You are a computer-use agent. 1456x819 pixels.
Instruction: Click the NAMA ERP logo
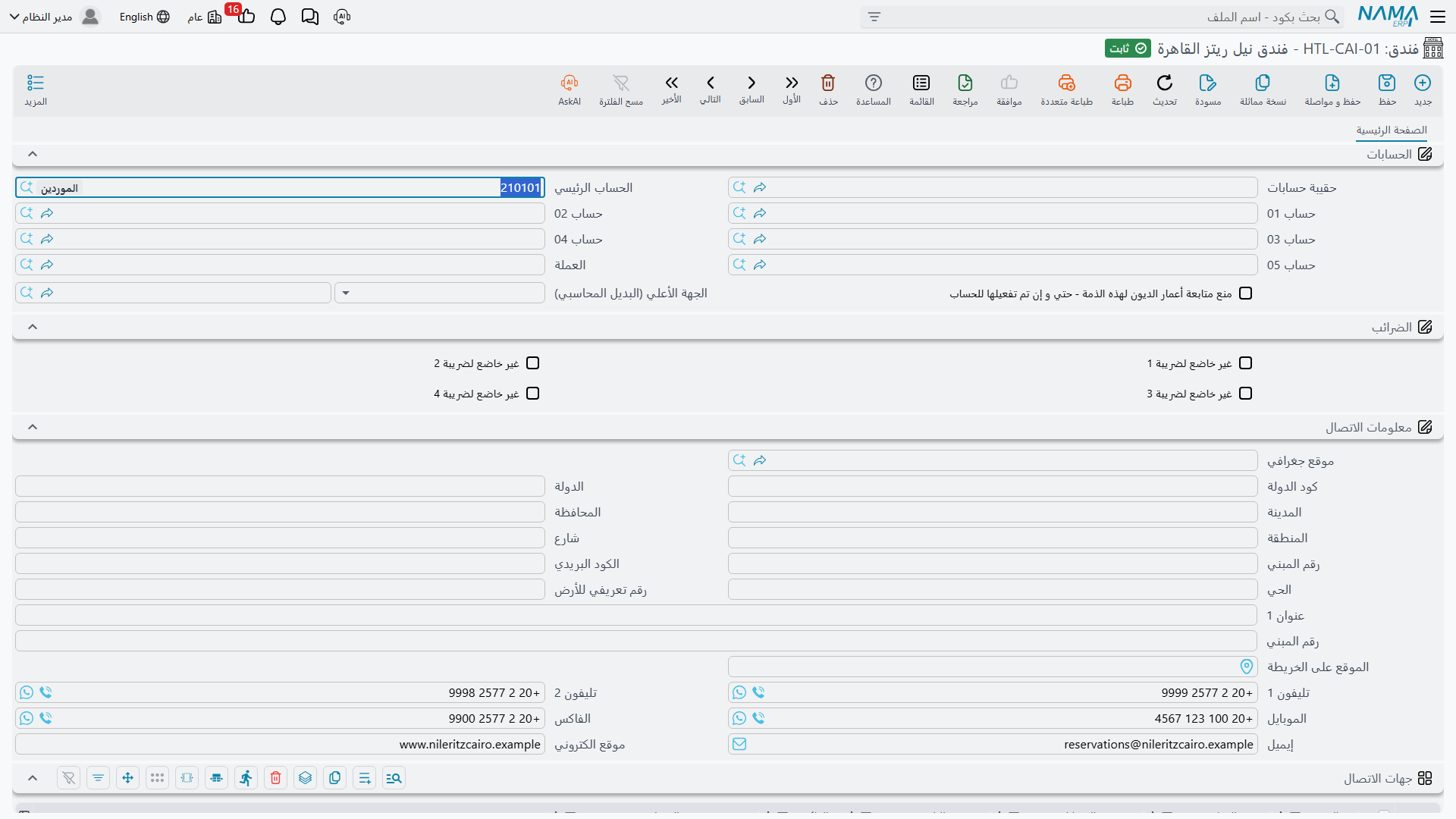(x=1388, y=17)
